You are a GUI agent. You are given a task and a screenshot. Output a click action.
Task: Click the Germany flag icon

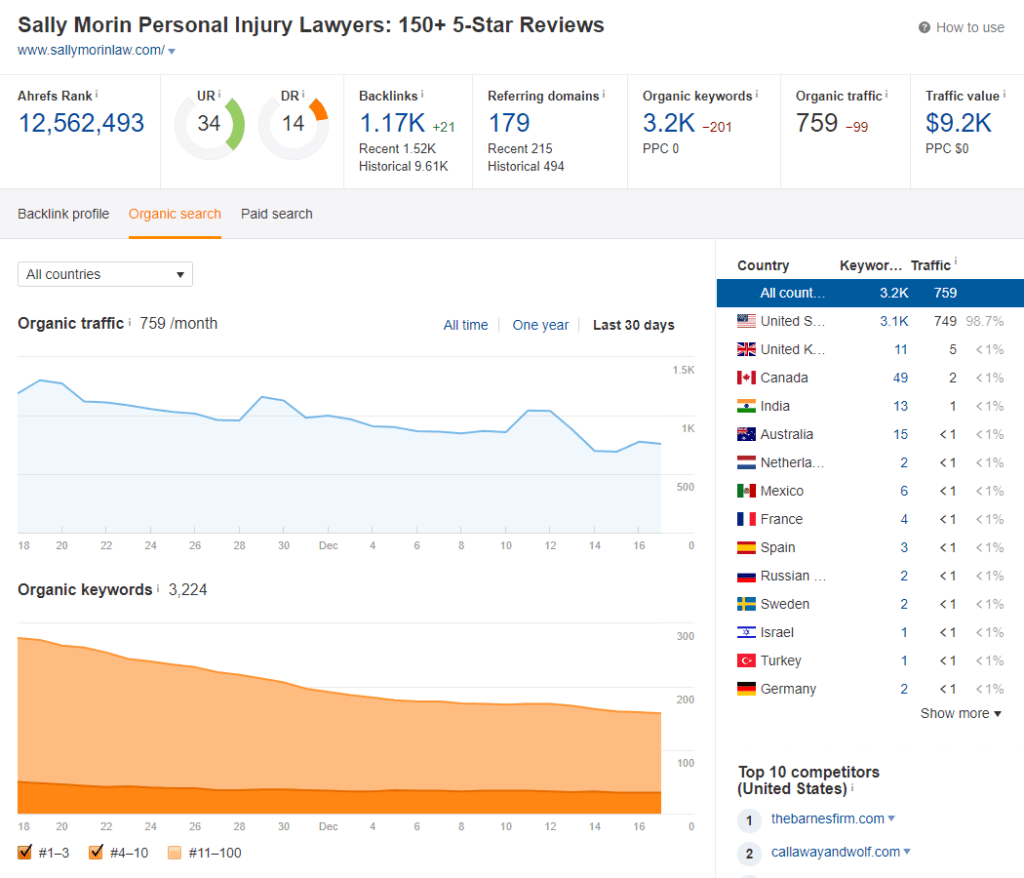746,689
